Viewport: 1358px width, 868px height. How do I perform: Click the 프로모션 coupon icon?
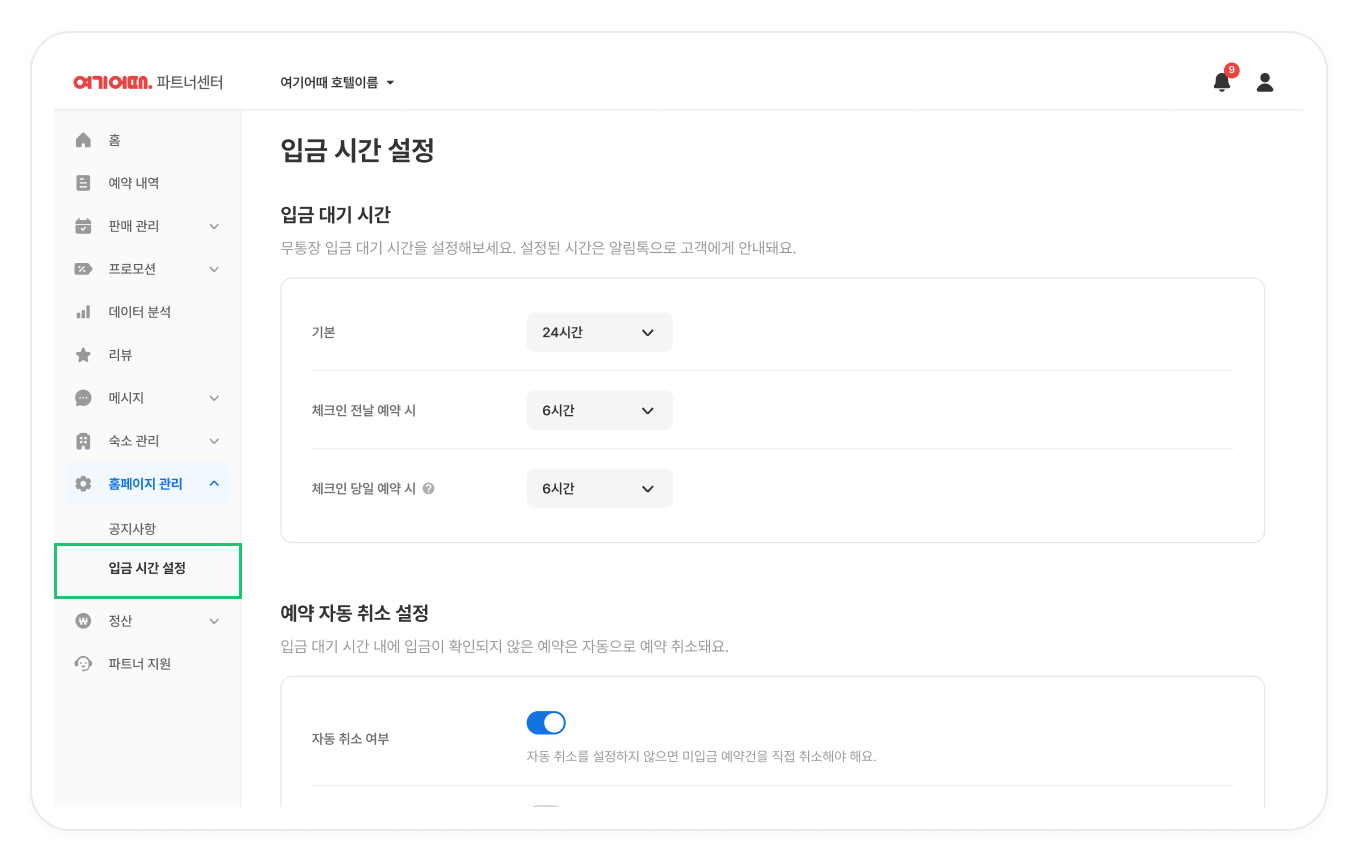pos(84,269)
